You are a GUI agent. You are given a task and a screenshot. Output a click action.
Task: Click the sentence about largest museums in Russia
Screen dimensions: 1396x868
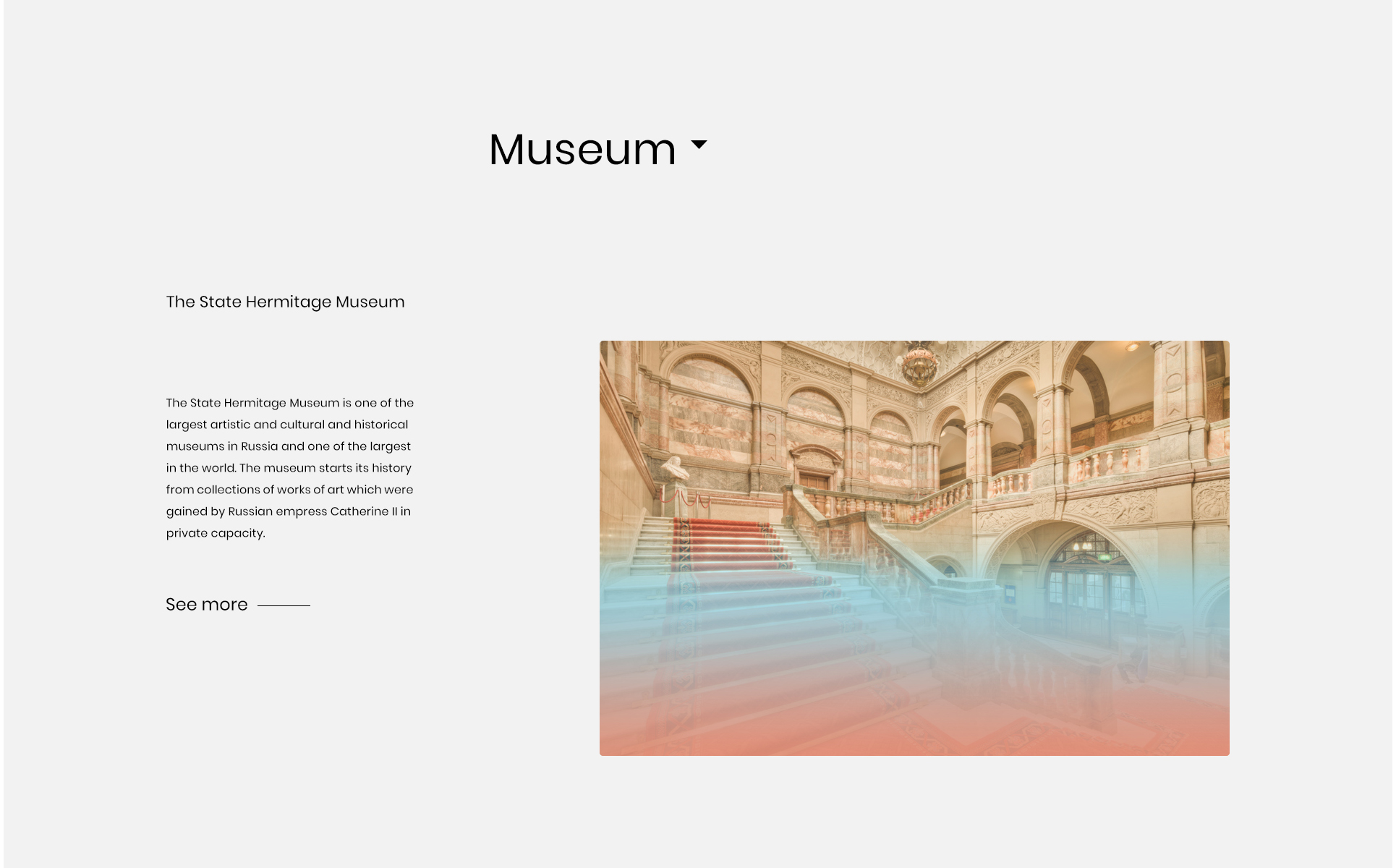pos(288,446)
